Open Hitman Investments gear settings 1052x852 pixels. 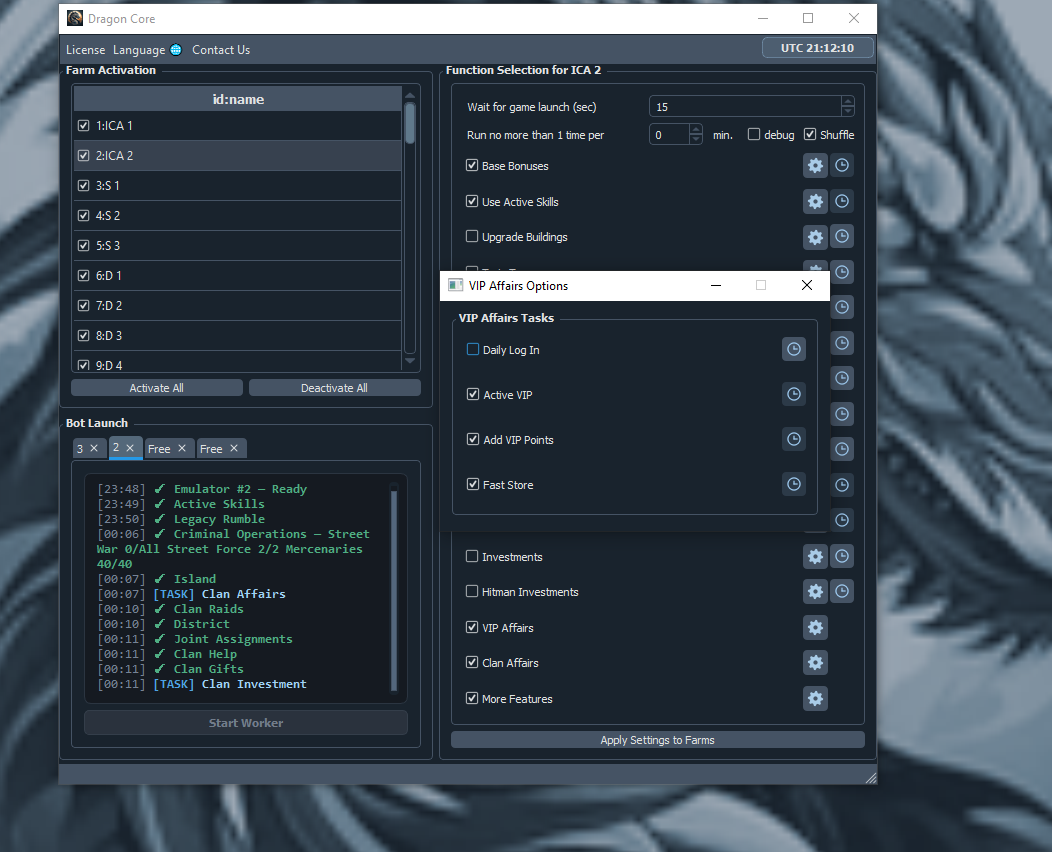(x=815, y=591)
